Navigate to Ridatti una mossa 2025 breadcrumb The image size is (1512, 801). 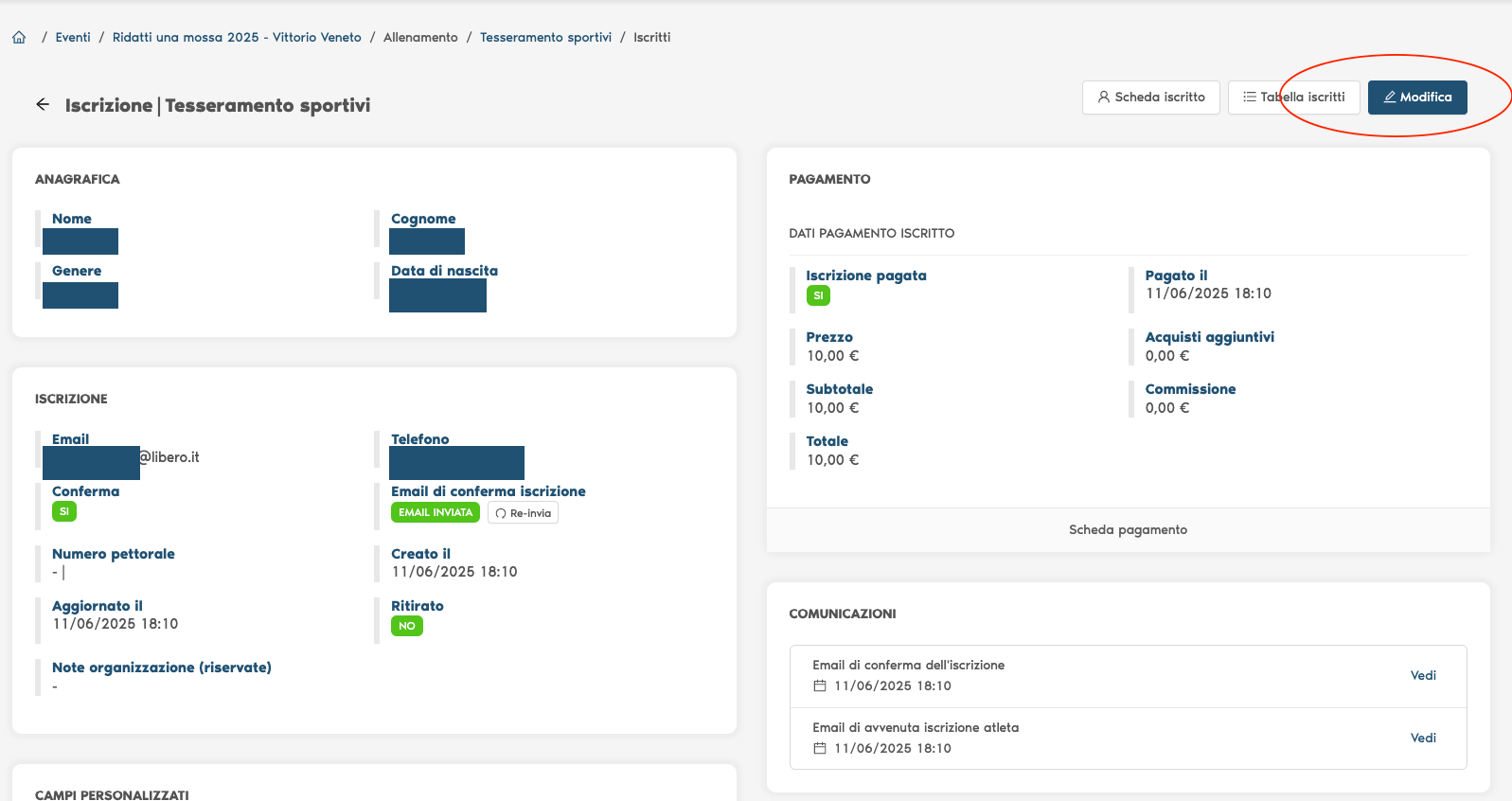click(x=237, y=38)
